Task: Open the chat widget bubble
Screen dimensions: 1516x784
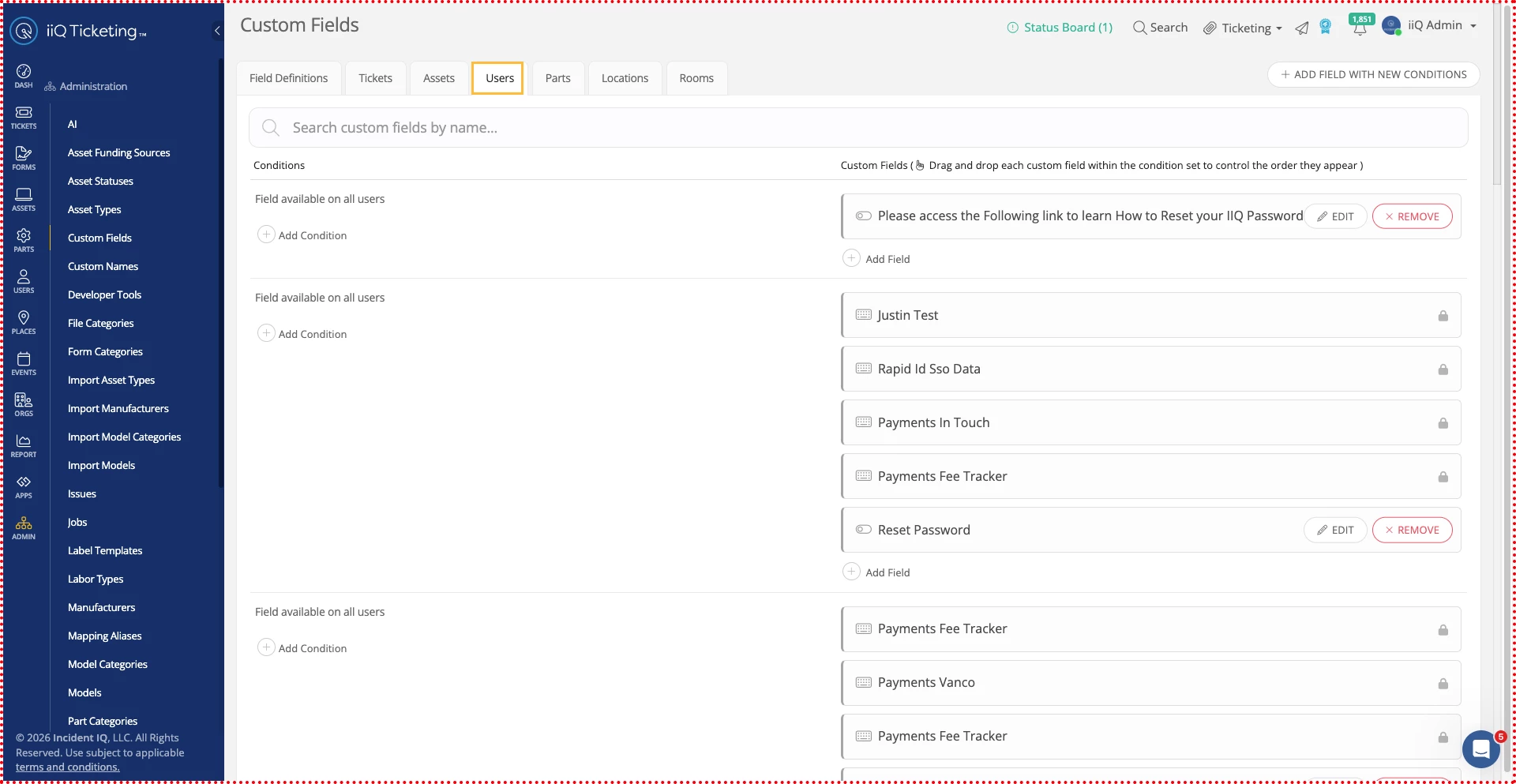Action: pyautogui.click(x=1481, y=748)
